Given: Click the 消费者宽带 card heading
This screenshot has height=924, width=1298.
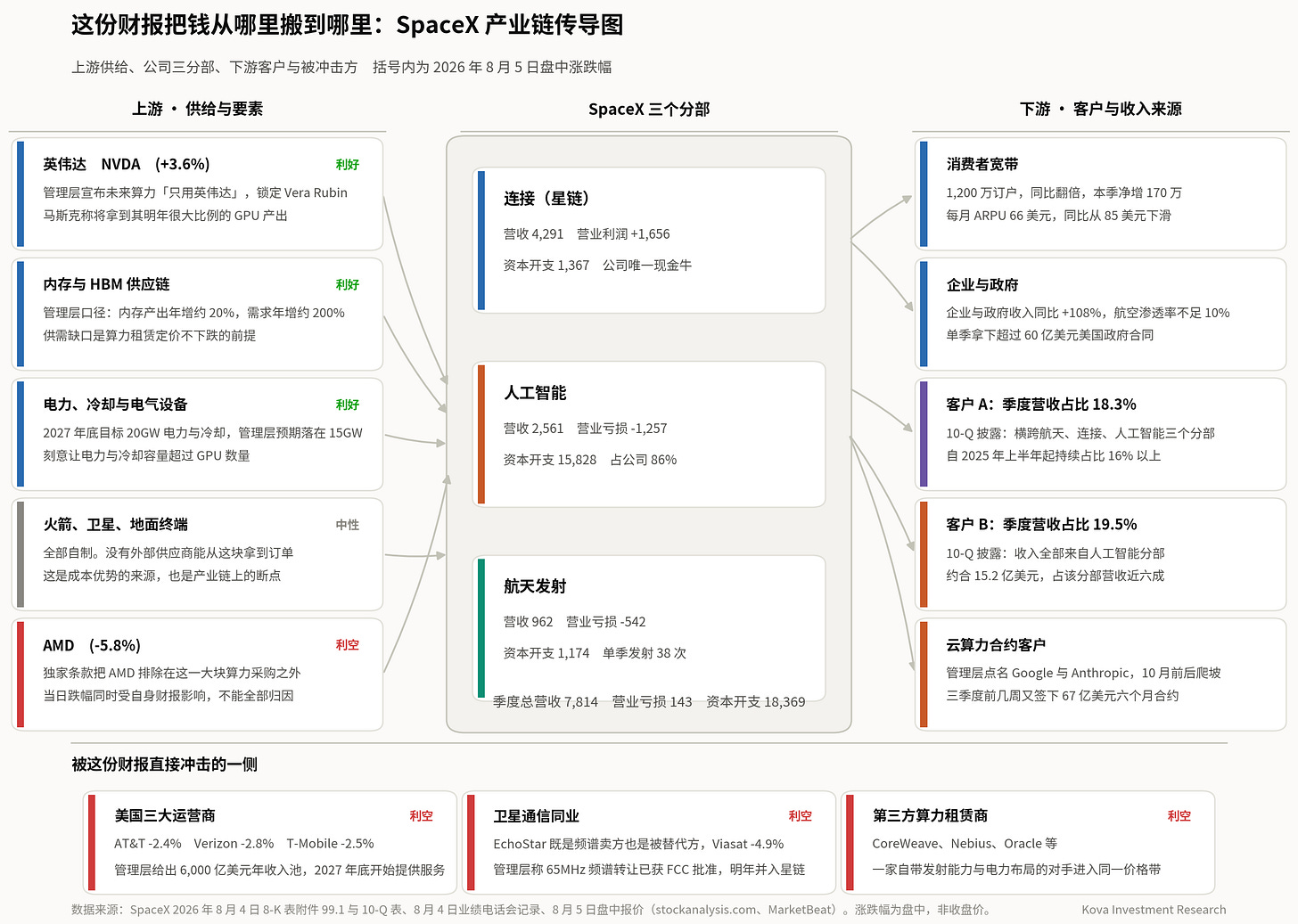Looking at the screenshot, I should click(982, 164).
